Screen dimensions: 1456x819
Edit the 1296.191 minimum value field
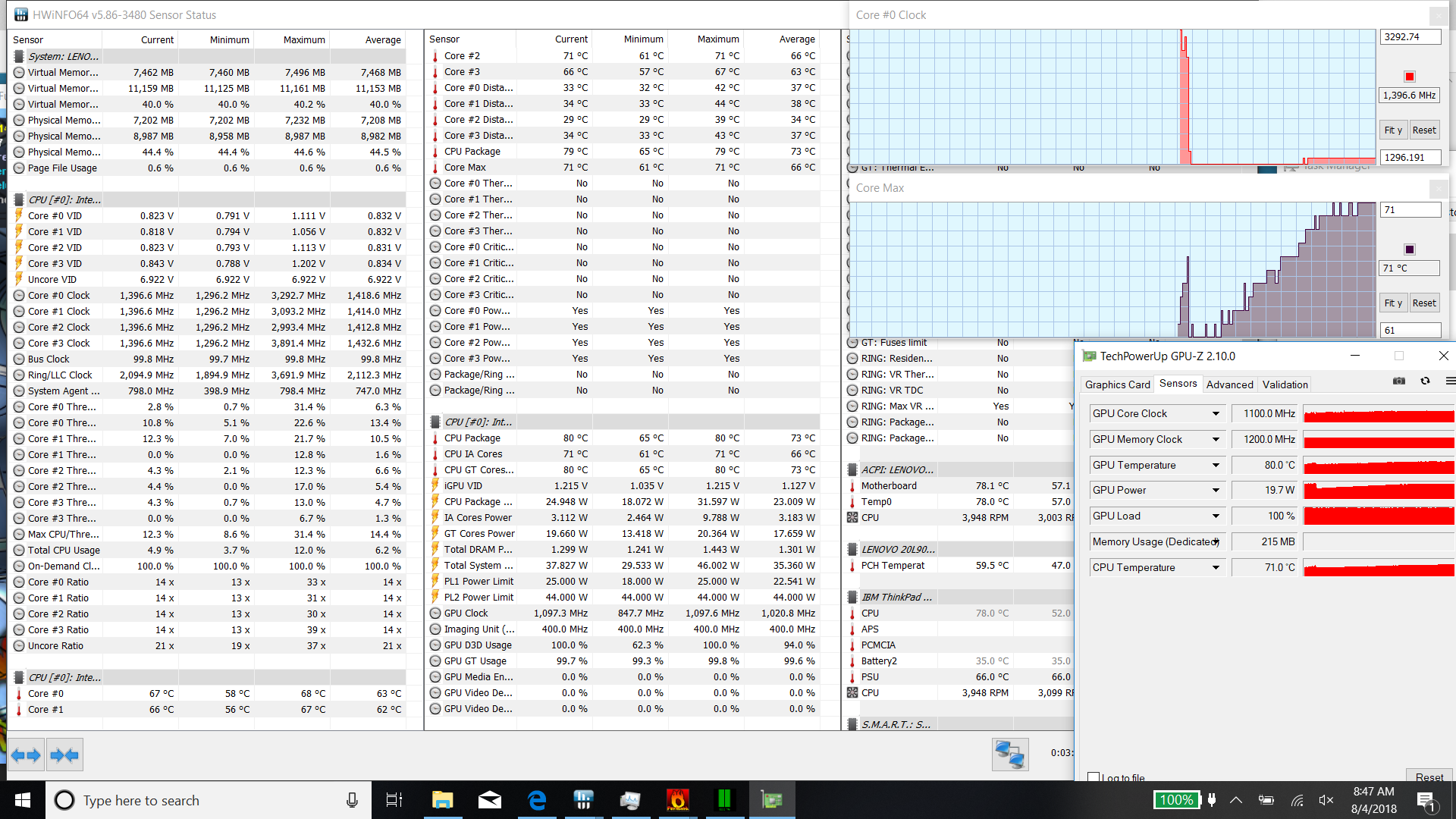pyautogui.click(x=1410, y=158)
